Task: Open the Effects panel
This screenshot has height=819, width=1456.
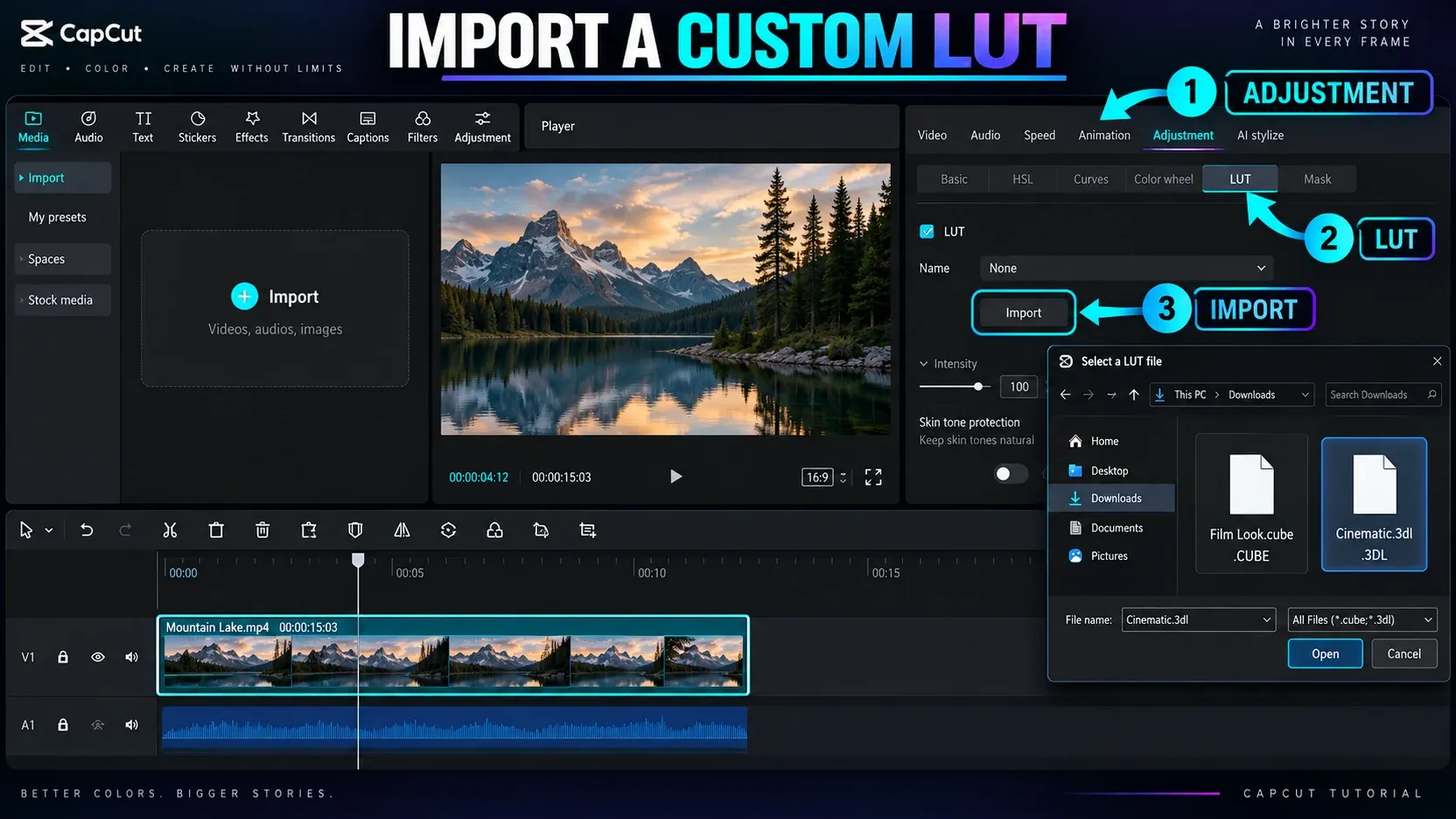Action: [x=251, y=126]
